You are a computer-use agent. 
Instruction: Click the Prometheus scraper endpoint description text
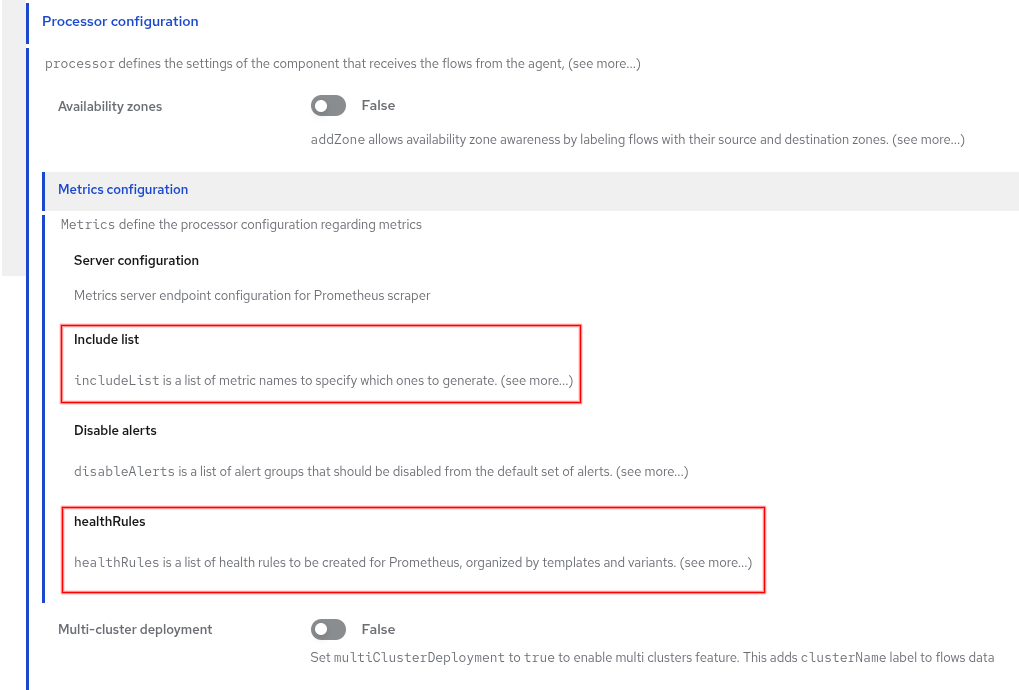tap(252, 296)
